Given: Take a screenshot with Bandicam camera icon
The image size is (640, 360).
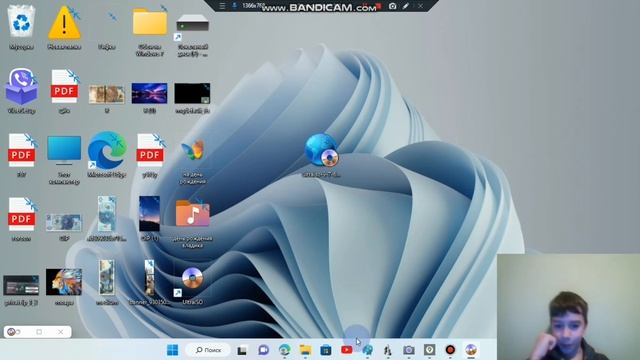Looking at the screenshot, I should click(392, 6).
